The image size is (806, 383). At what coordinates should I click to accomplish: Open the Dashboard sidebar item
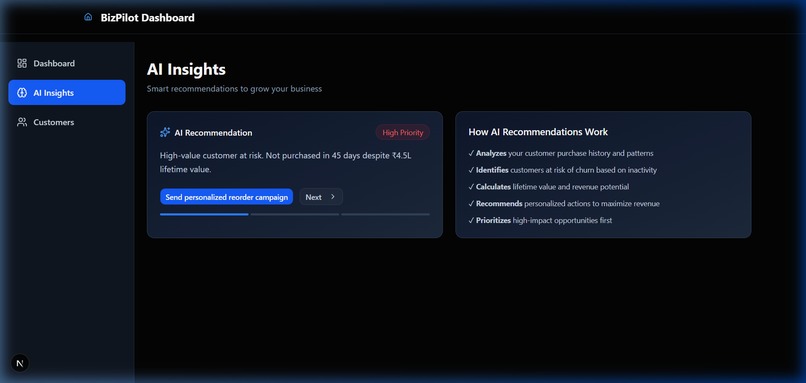pyautogui.click(x=67, y=63)
